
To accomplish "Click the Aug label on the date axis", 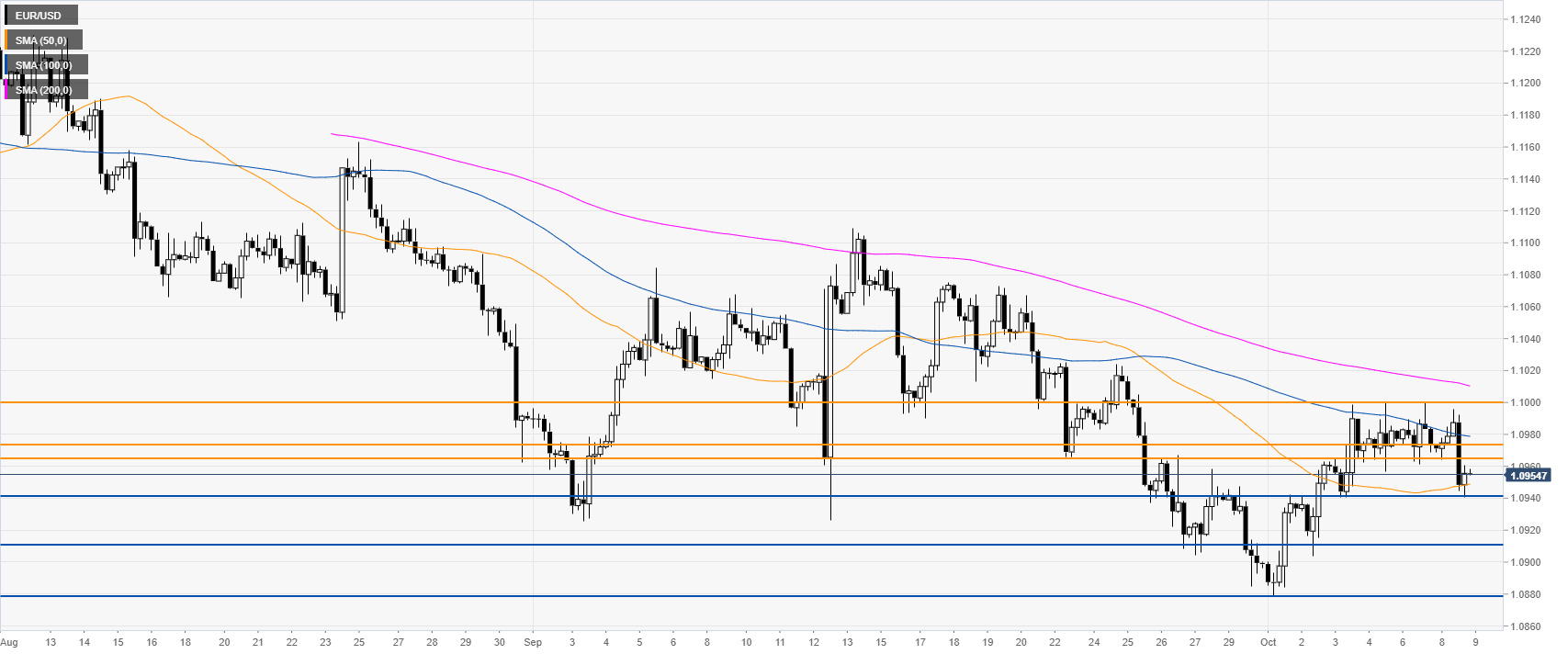I will click(x=9, y=642).
